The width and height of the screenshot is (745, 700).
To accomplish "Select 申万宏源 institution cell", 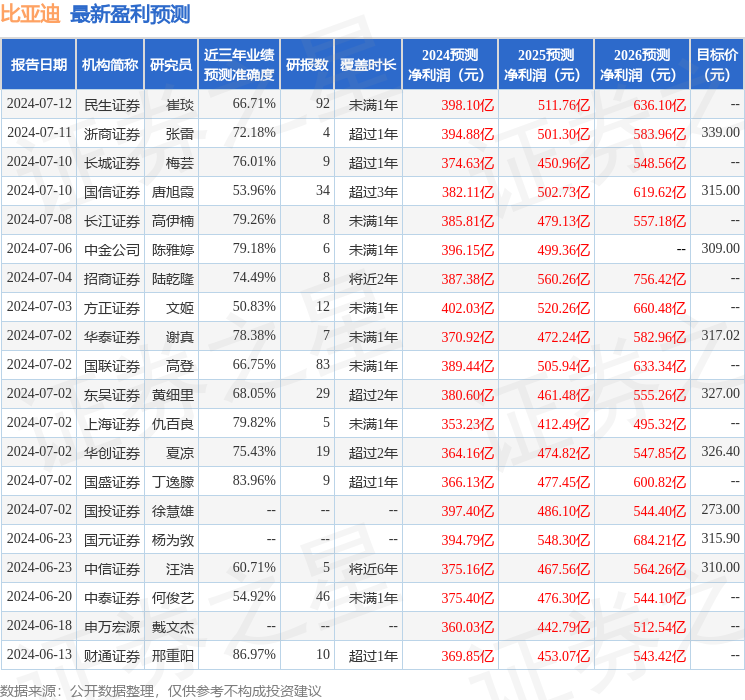I will pyautogui.click(x=112, y=627).
